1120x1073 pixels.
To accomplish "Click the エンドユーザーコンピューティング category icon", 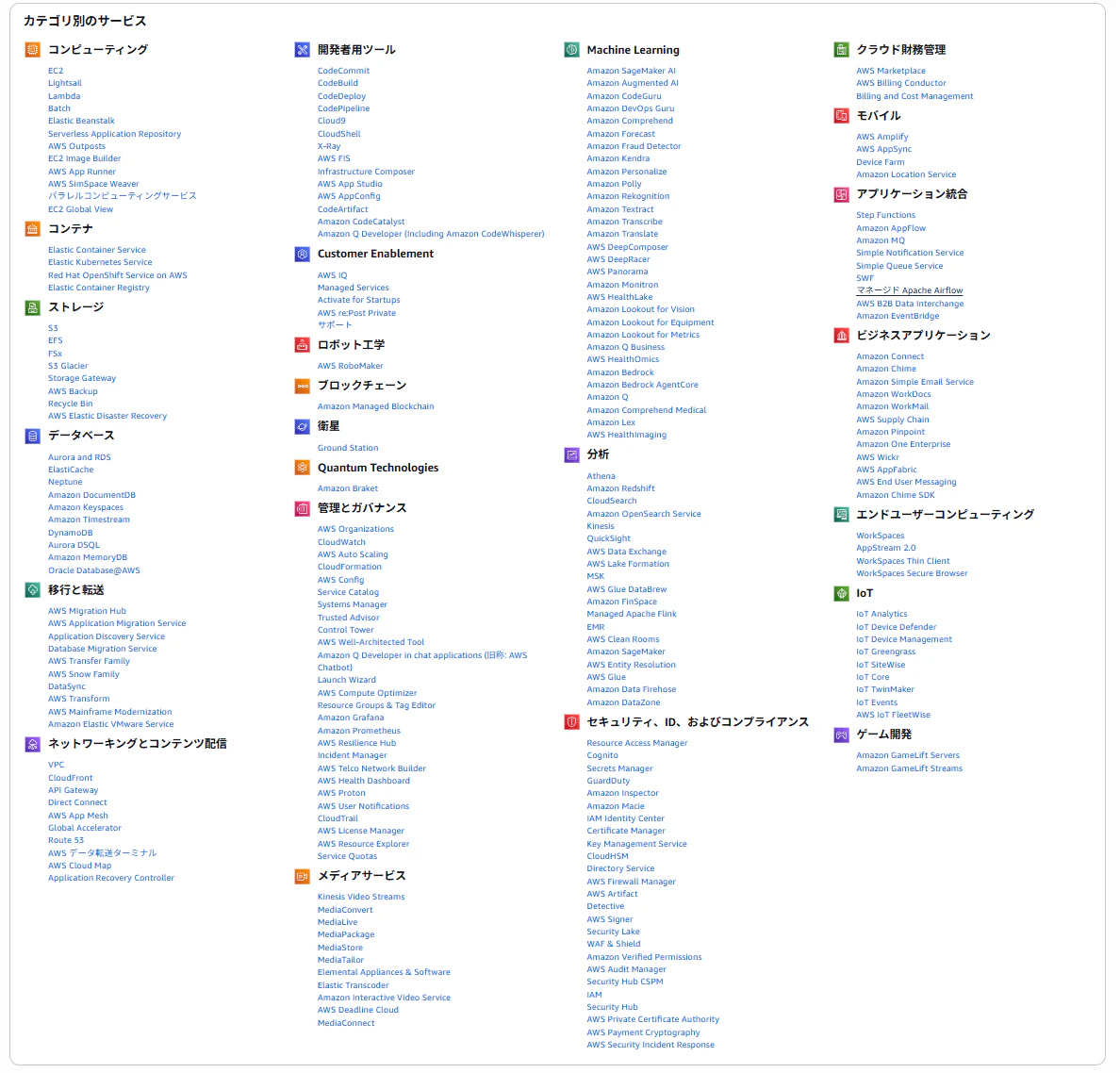I will click(842, 515).
